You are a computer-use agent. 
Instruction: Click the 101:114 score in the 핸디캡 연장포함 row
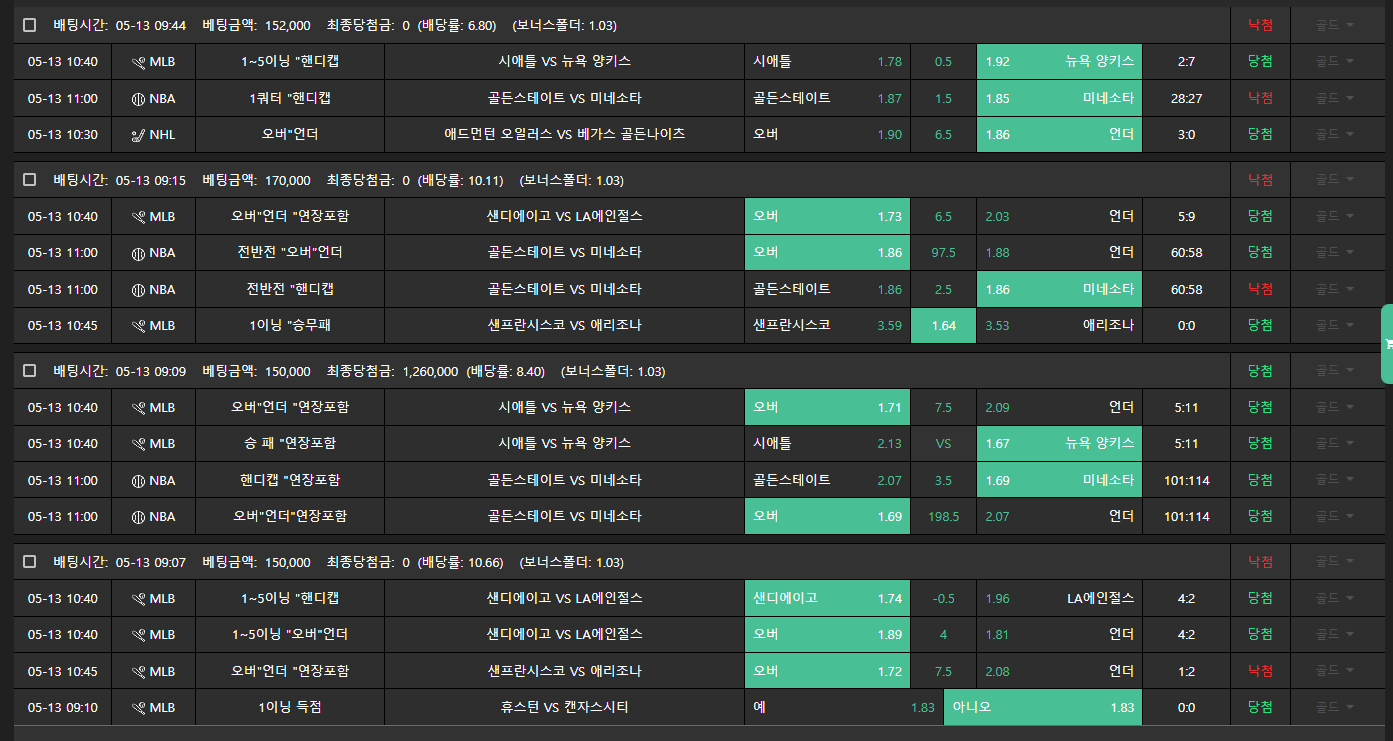[x=1186, y=481]
